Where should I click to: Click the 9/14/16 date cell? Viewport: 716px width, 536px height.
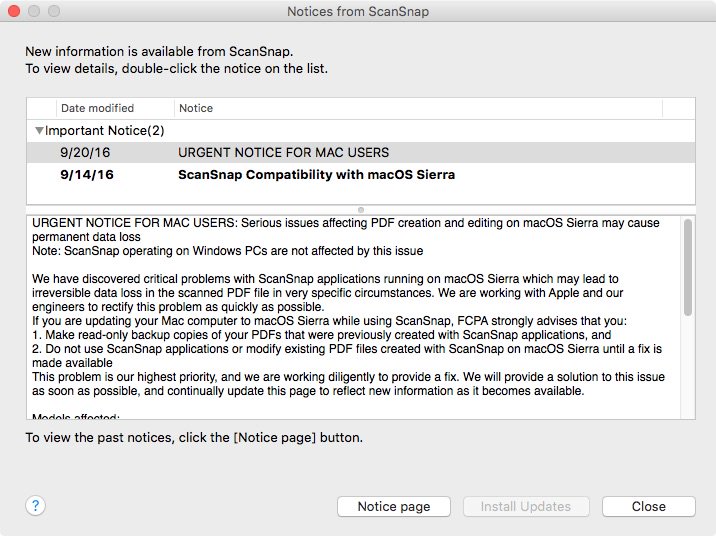pos(87,174)
